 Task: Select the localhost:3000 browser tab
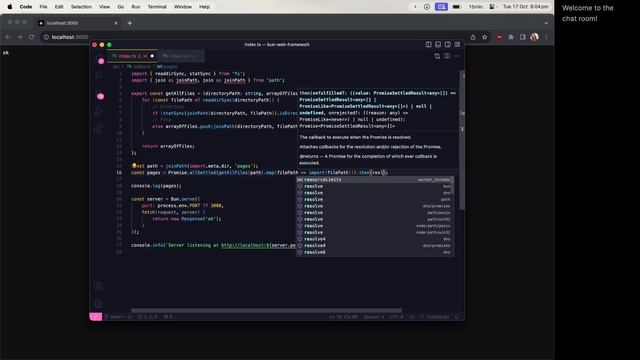tap(78, 23)
